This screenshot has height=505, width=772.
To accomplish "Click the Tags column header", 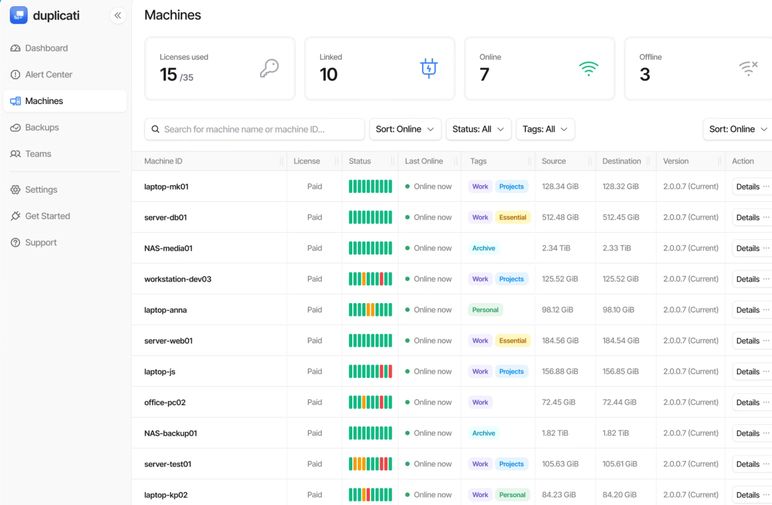I will click(x=478, y=161).
